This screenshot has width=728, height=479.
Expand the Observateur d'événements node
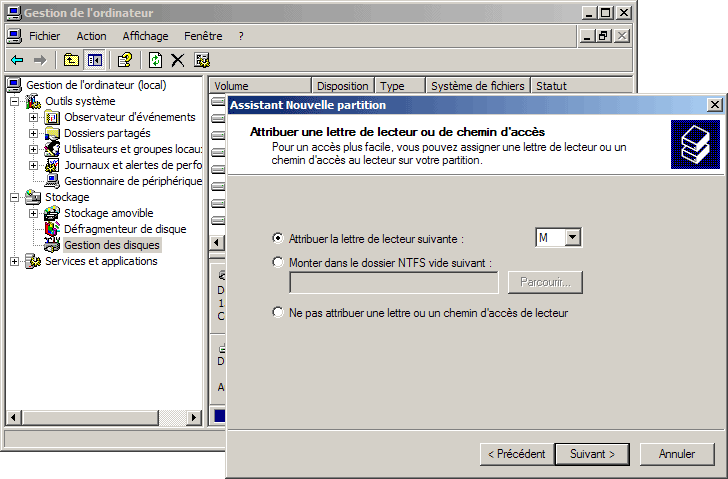33,118
